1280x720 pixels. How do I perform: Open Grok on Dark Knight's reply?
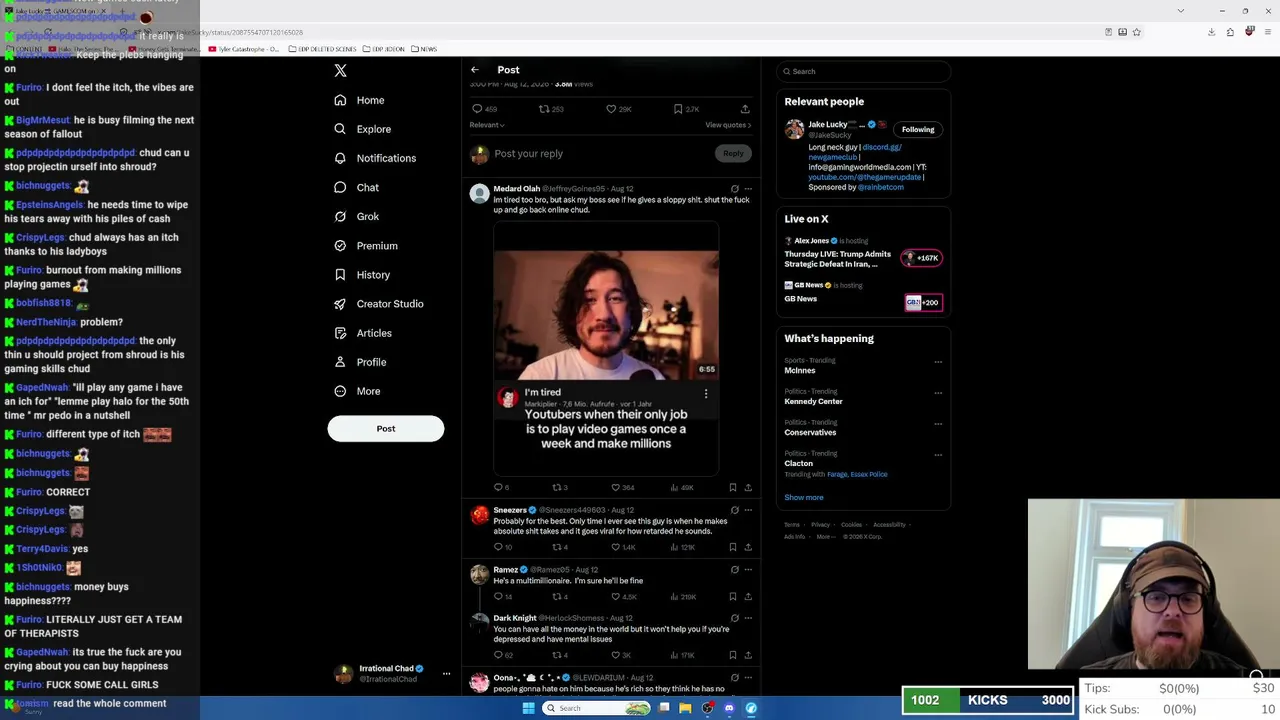[x=735, y=618]
